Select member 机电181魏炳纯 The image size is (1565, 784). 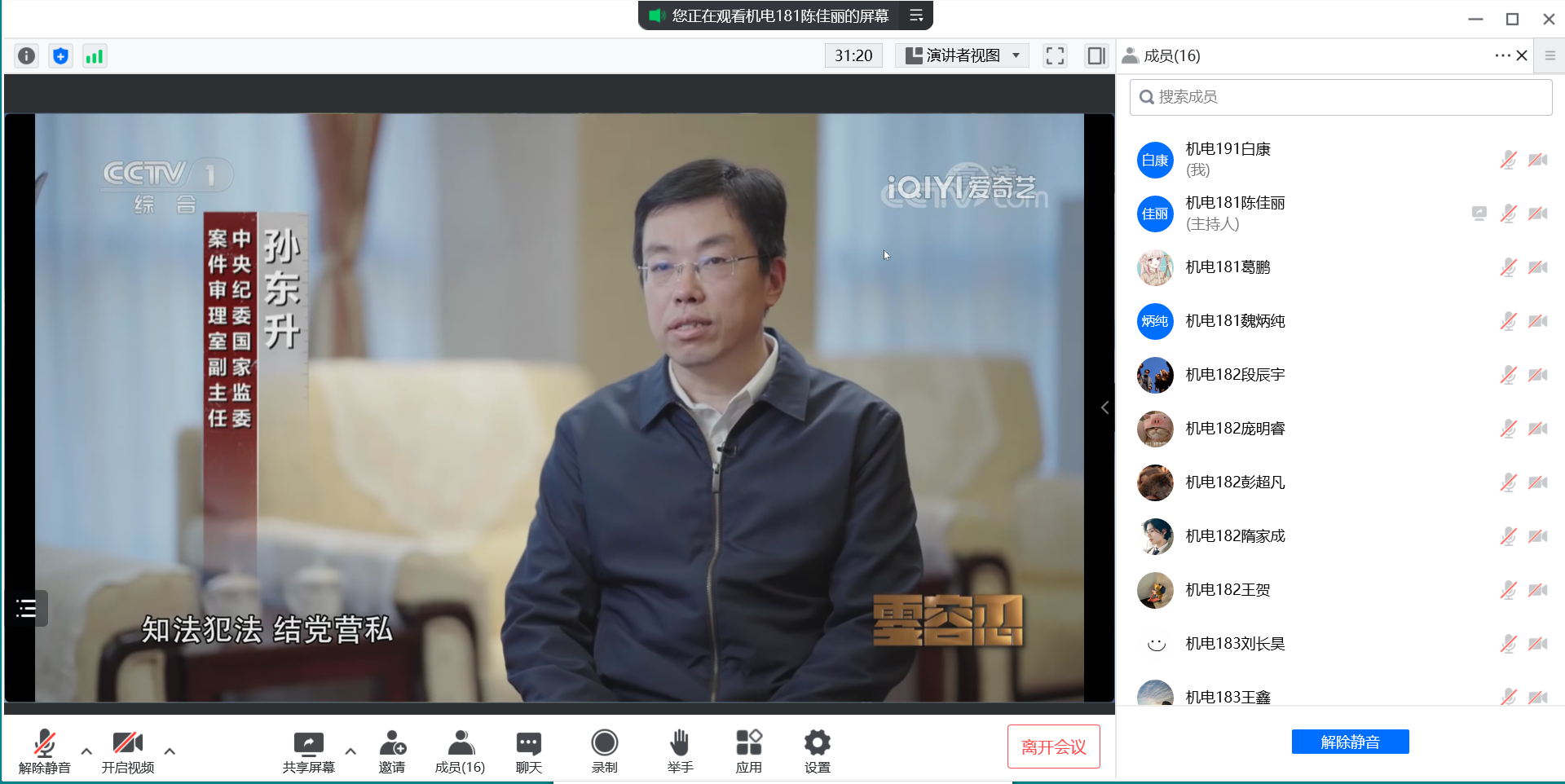1341,321
